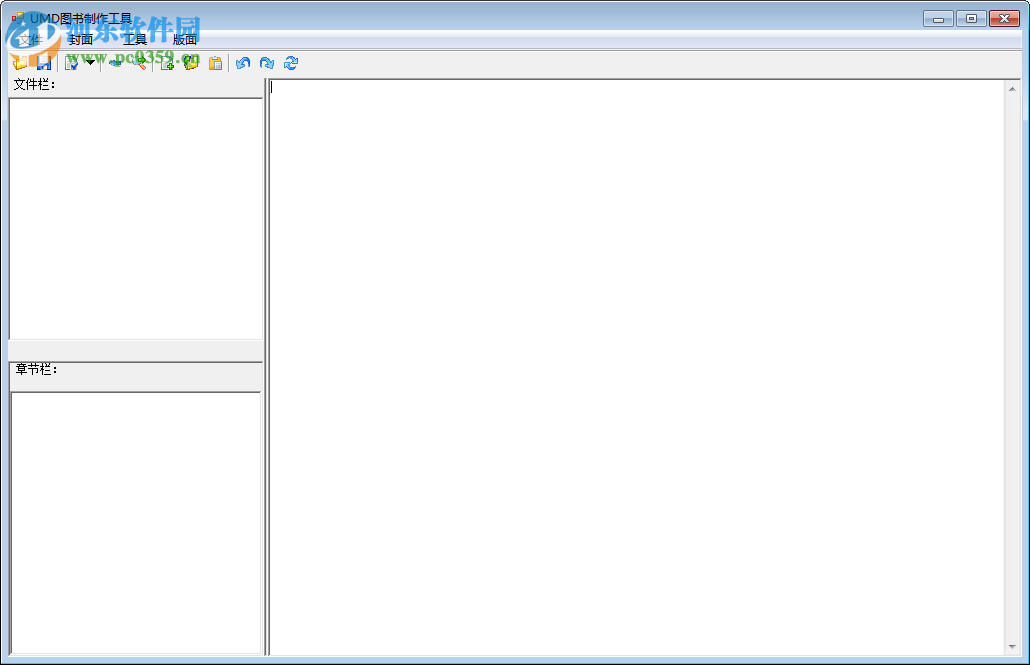Open the 封面 menu
This screenshot has width=1030, height=665.
tap(81, 40)
